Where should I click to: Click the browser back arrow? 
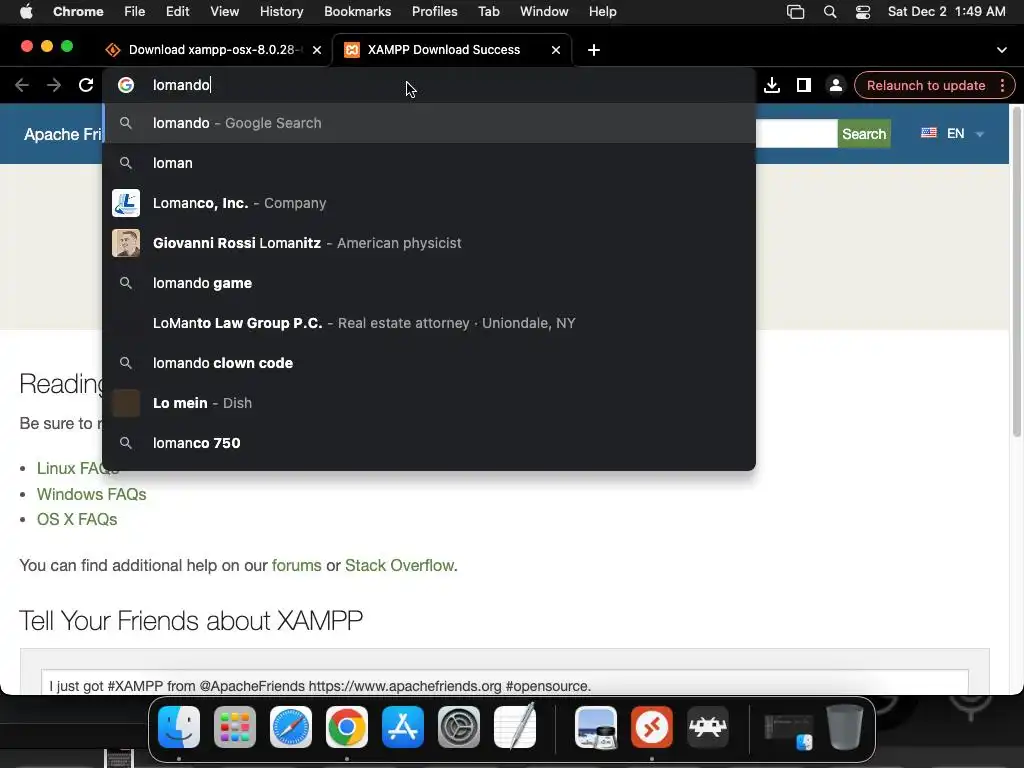[22, 86]
